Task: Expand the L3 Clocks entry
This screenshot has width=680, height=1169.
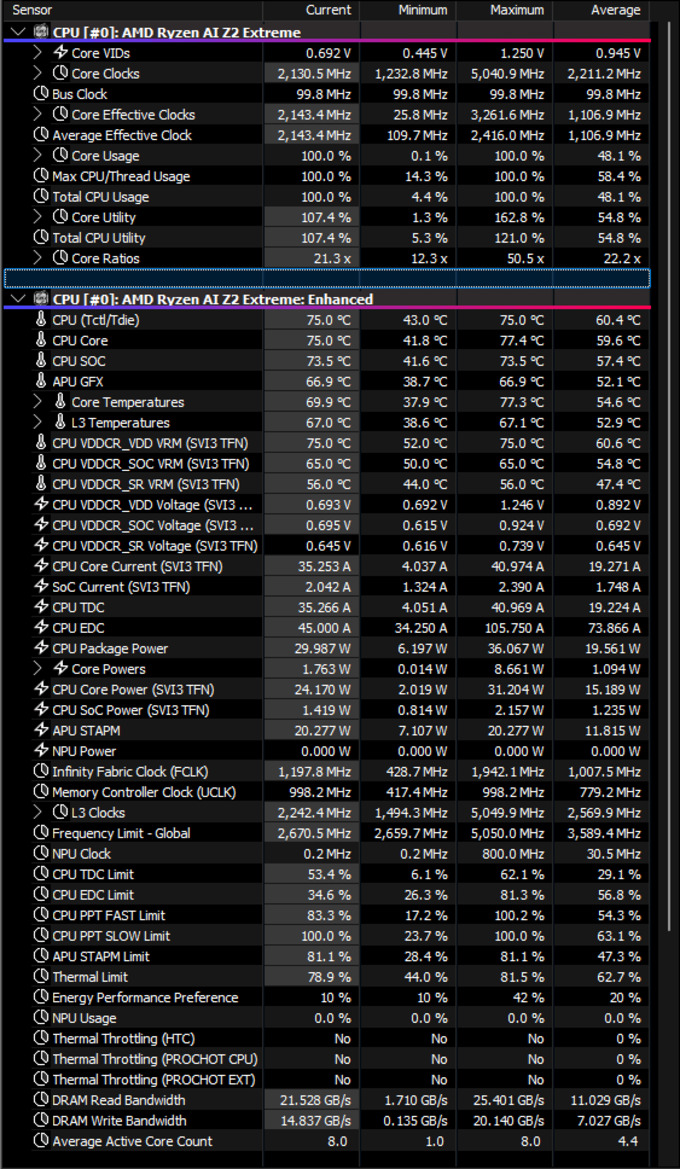Action: pyautogui.click(x=38, y=812)
